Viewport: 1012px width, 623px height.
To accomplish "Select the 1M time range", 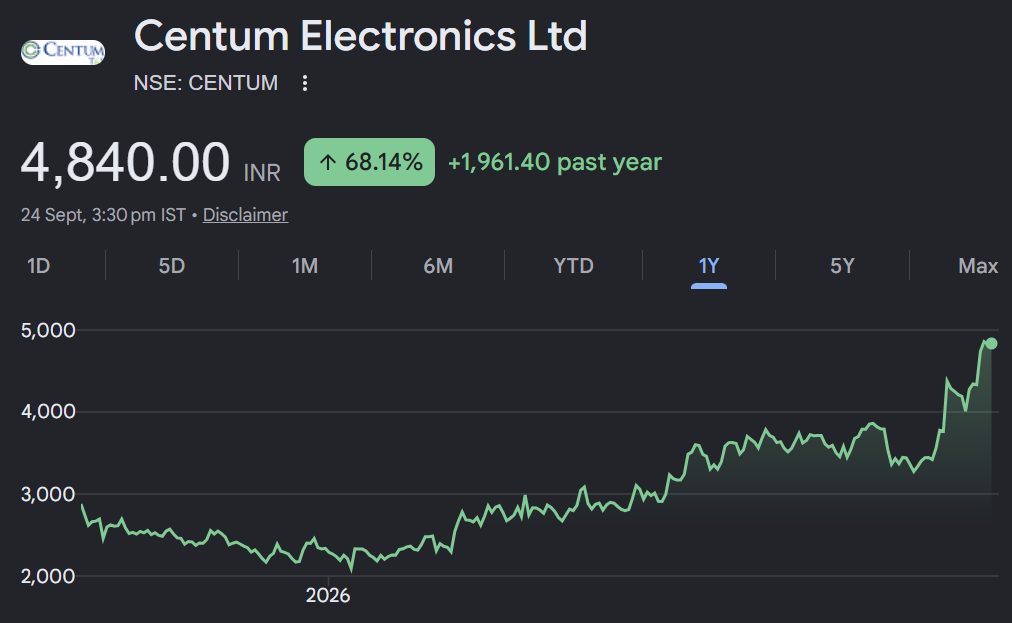I will (305, 265).
